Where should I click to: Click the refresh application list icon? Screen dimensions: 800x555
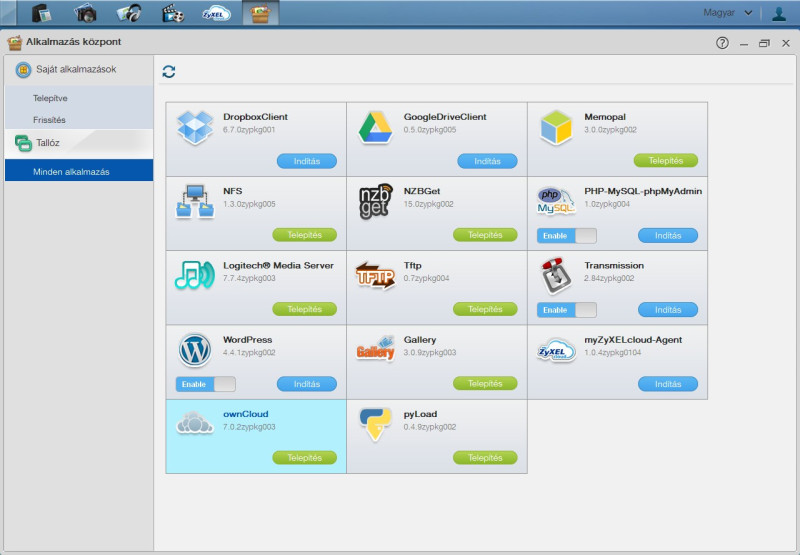(x=169, y=72)
